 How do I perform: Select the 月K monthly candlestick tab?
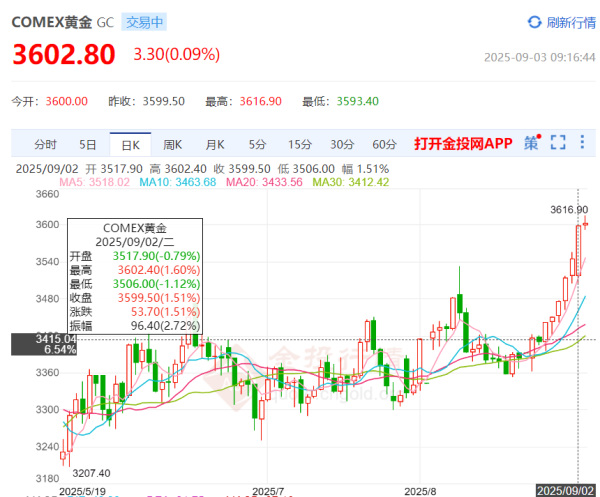(x=215, y=145)
